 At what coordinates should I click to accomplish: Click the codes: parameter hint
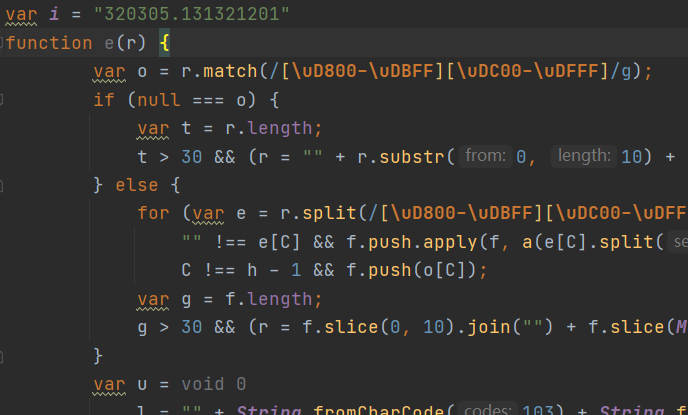click(x=488, y=410)
